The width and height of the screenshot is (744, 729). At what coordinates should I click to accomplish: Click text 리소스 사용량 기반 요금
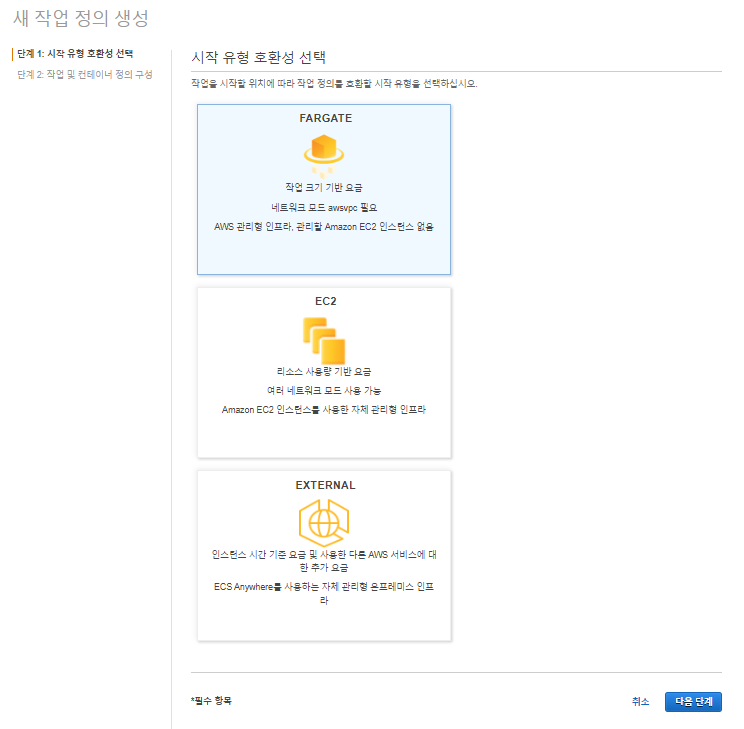[324, 371]
